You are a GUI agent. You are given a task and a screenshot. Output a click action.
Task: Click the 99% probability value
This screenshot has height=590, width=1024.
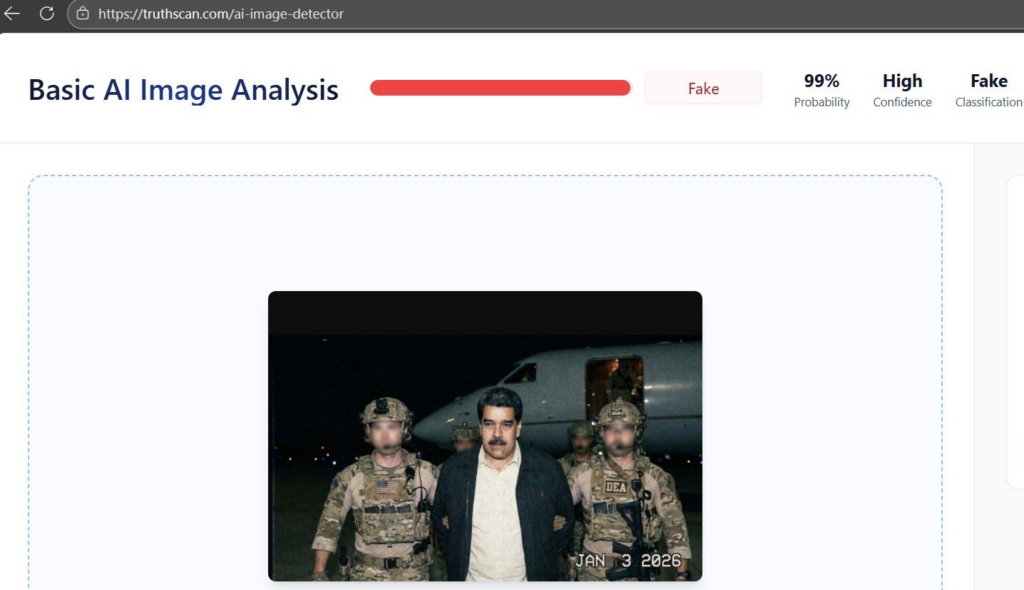coord(821,81)
